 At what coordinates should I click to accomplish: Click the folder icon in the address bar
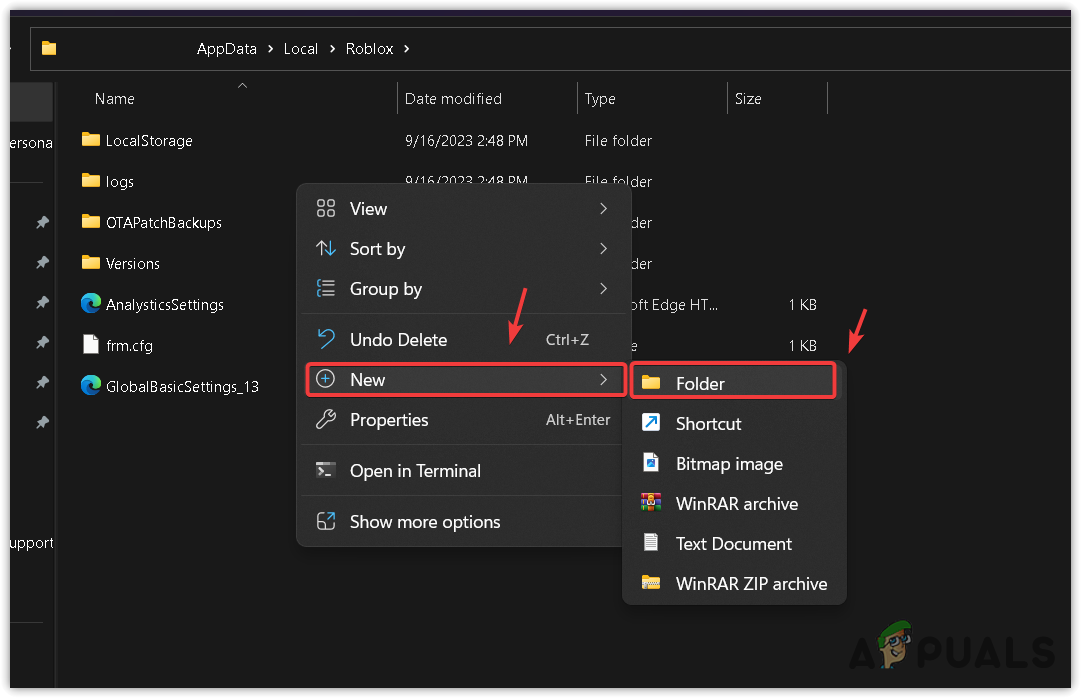(49, 48)
